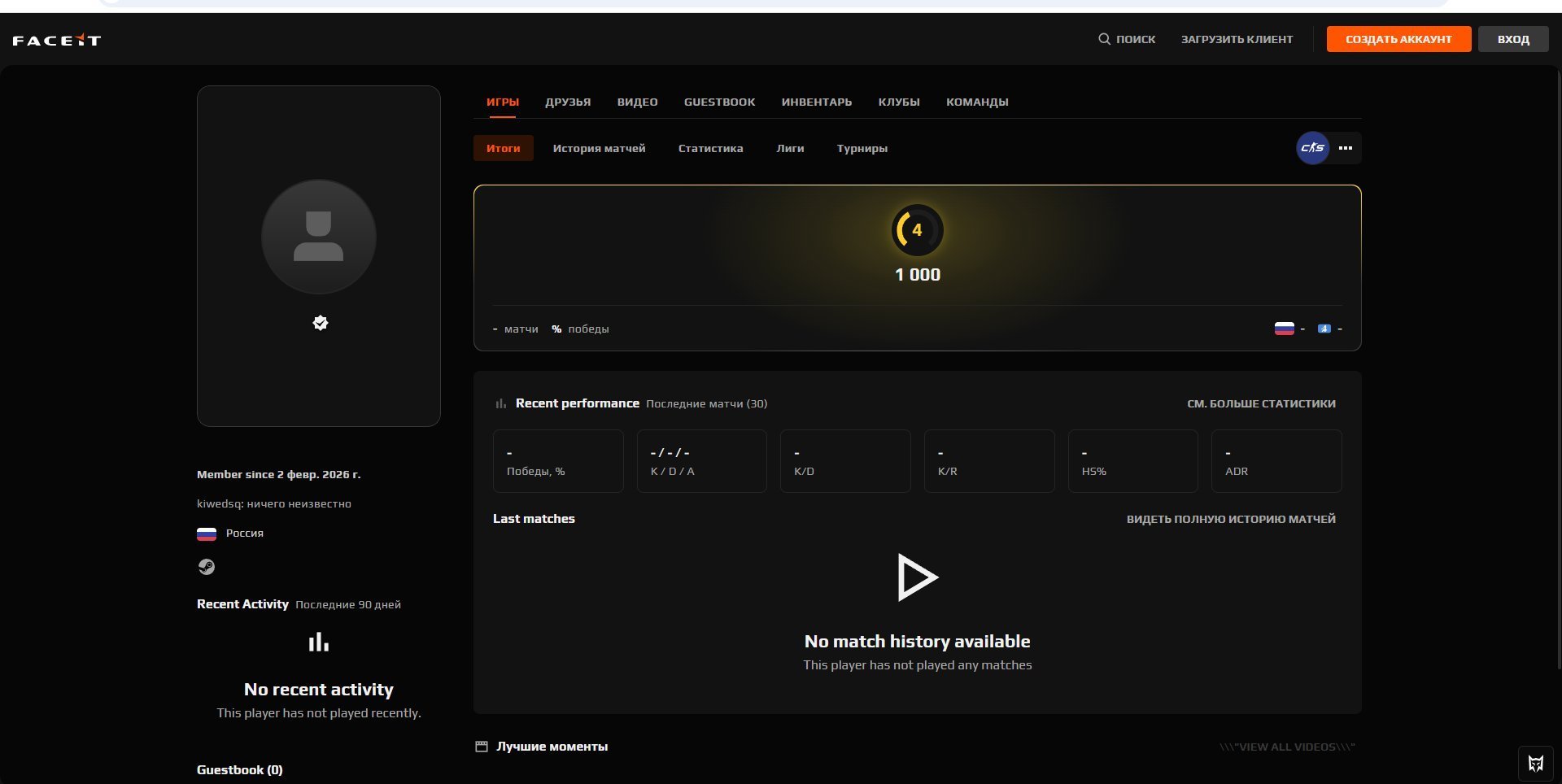
Task: Click the level 4 skill badge
Action: coord(918,230)
